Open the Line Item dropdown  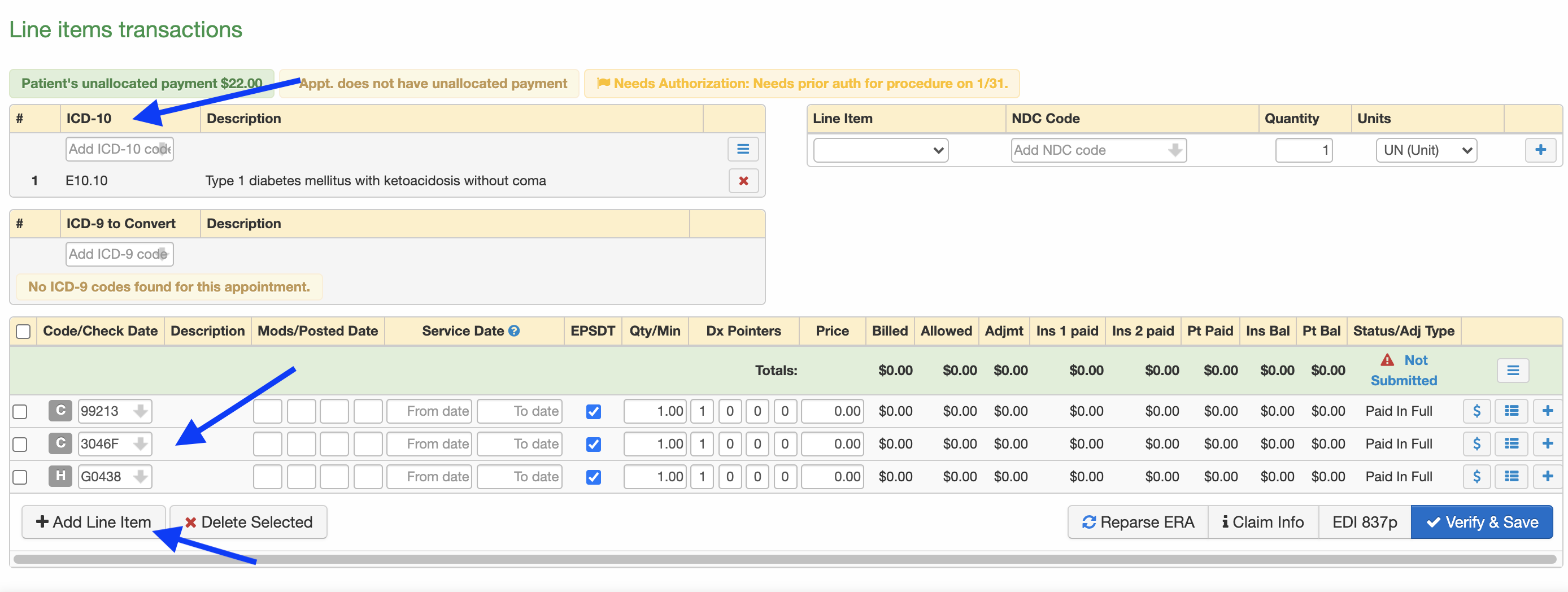880,150
